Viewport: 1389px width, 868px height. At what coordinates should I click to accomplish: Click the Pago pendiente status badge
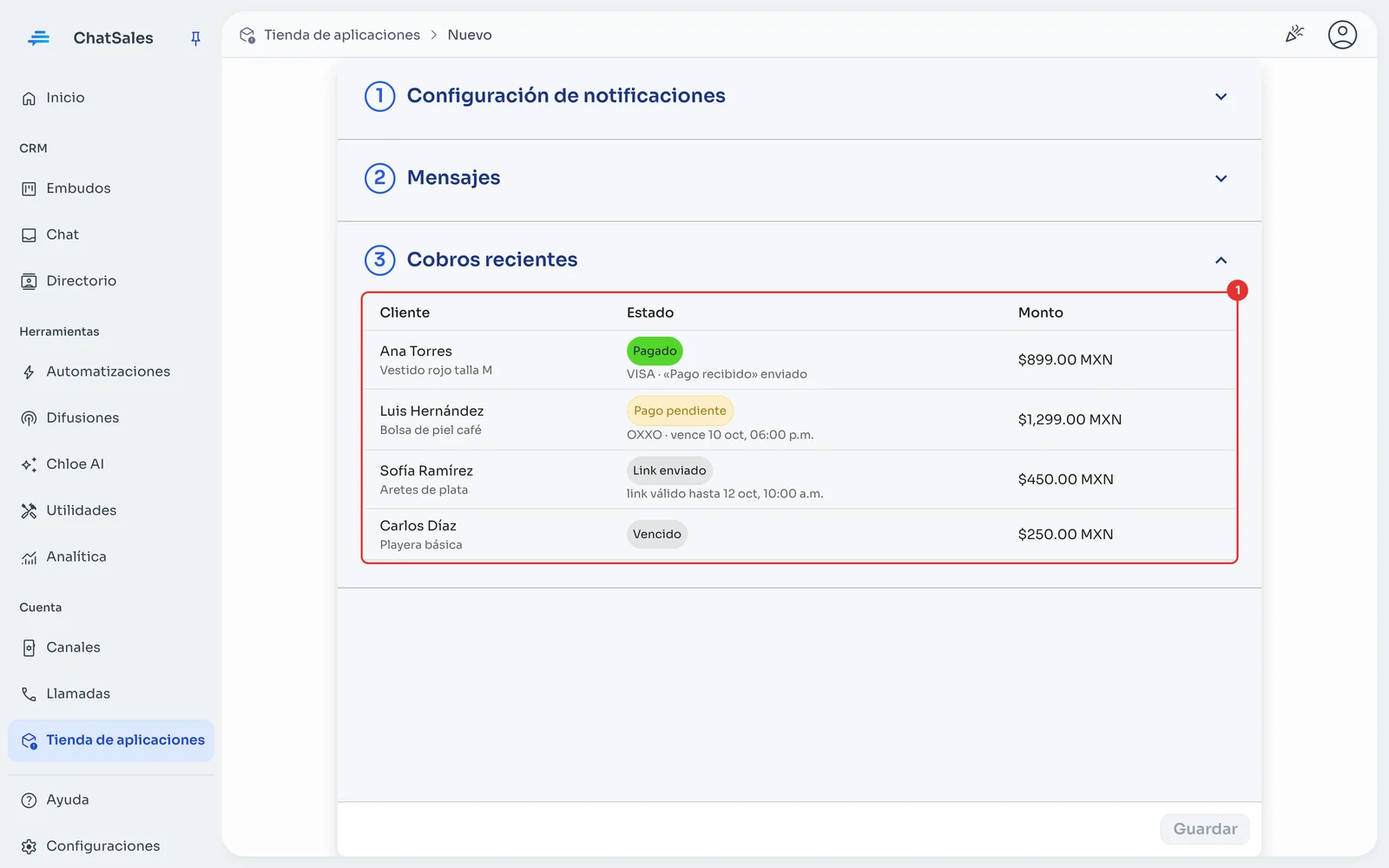[680, 411]
